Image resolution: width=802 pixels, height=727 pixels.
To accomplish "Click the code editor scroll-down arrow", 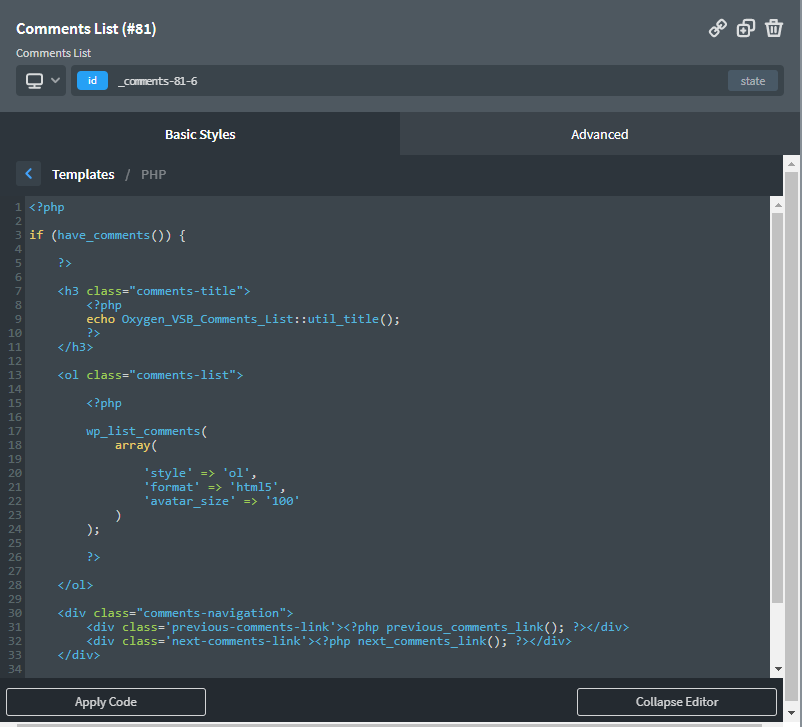I will pos(778,669).
